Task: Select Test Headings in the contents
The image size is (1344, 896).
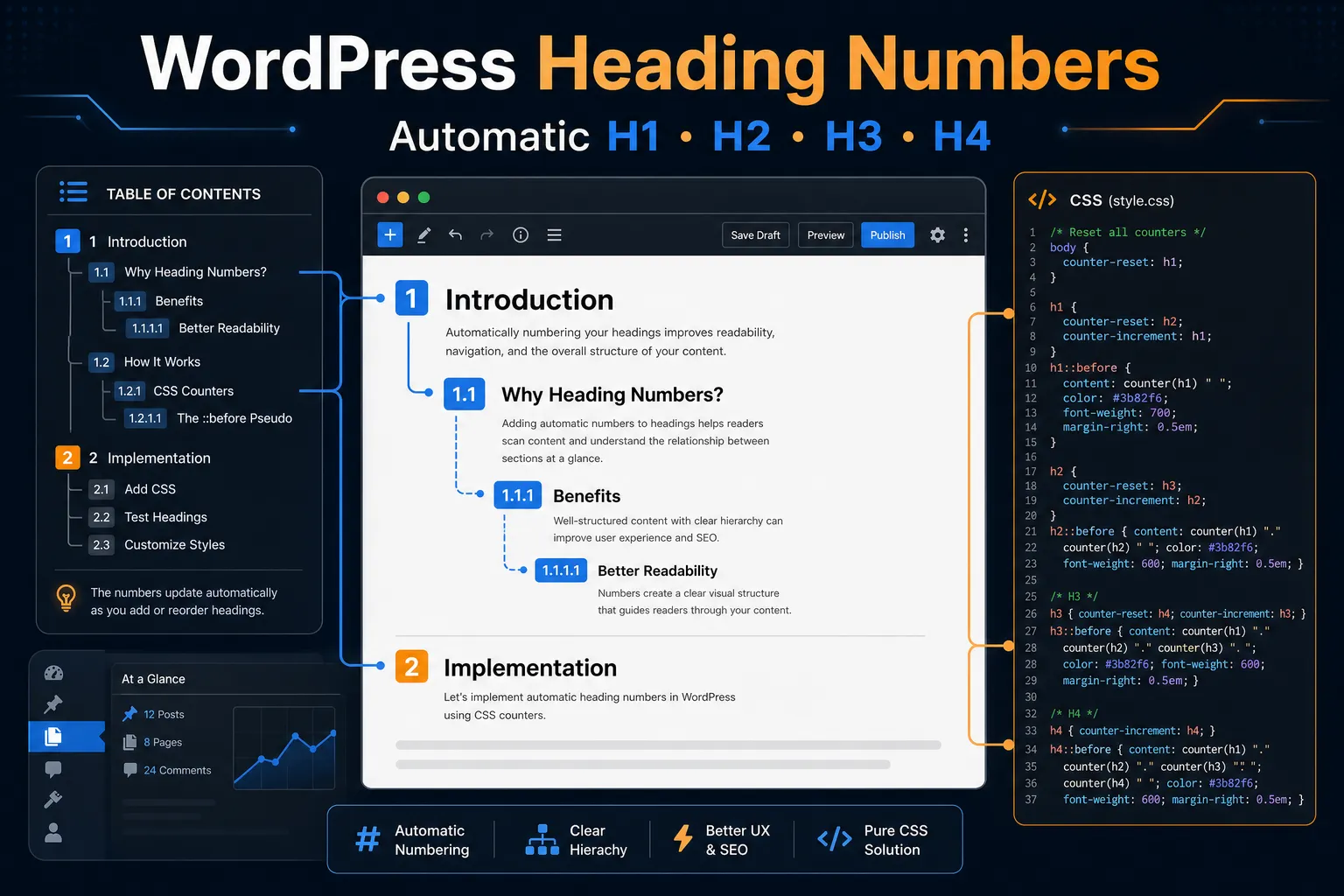Action: (165, 517)
